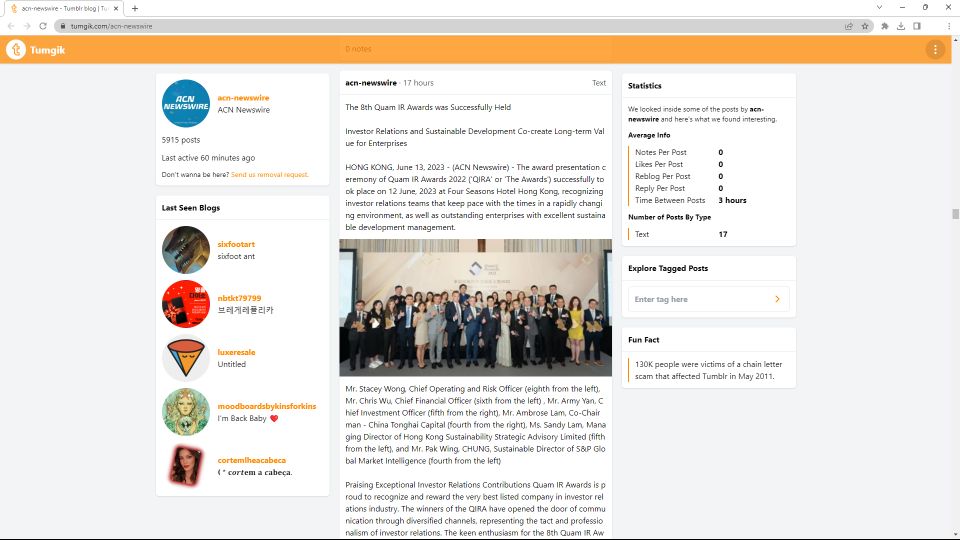Close the acn-newswire browser tab
The image size is (960, 540).
coord(116,9)
